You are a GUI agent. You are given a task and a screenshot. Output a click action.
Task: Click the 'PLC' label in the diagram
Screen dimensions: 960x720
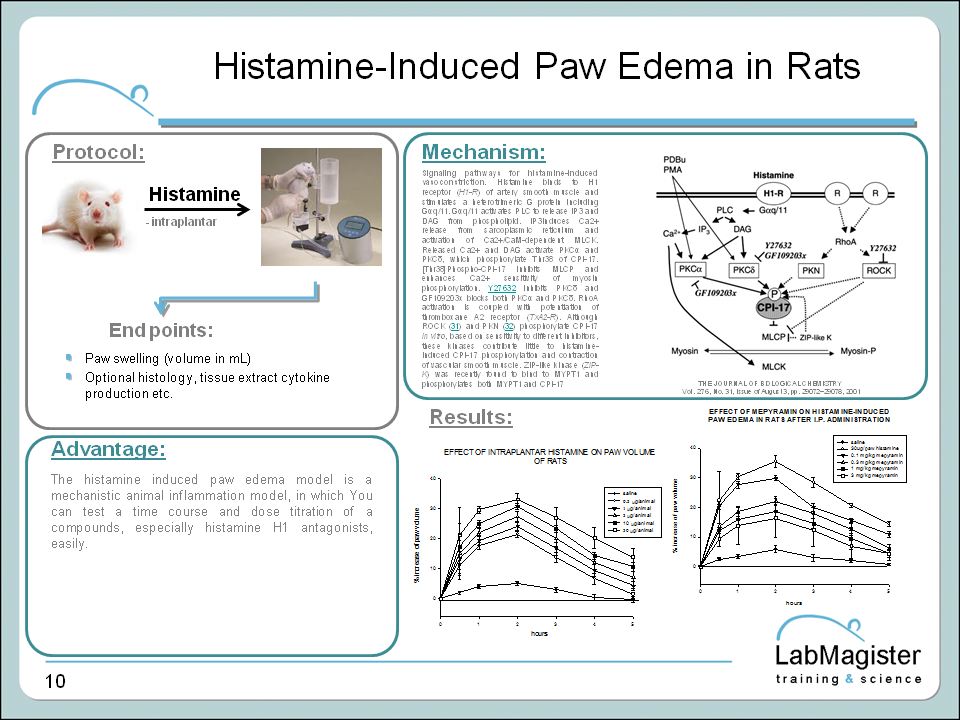pos(724,210)
